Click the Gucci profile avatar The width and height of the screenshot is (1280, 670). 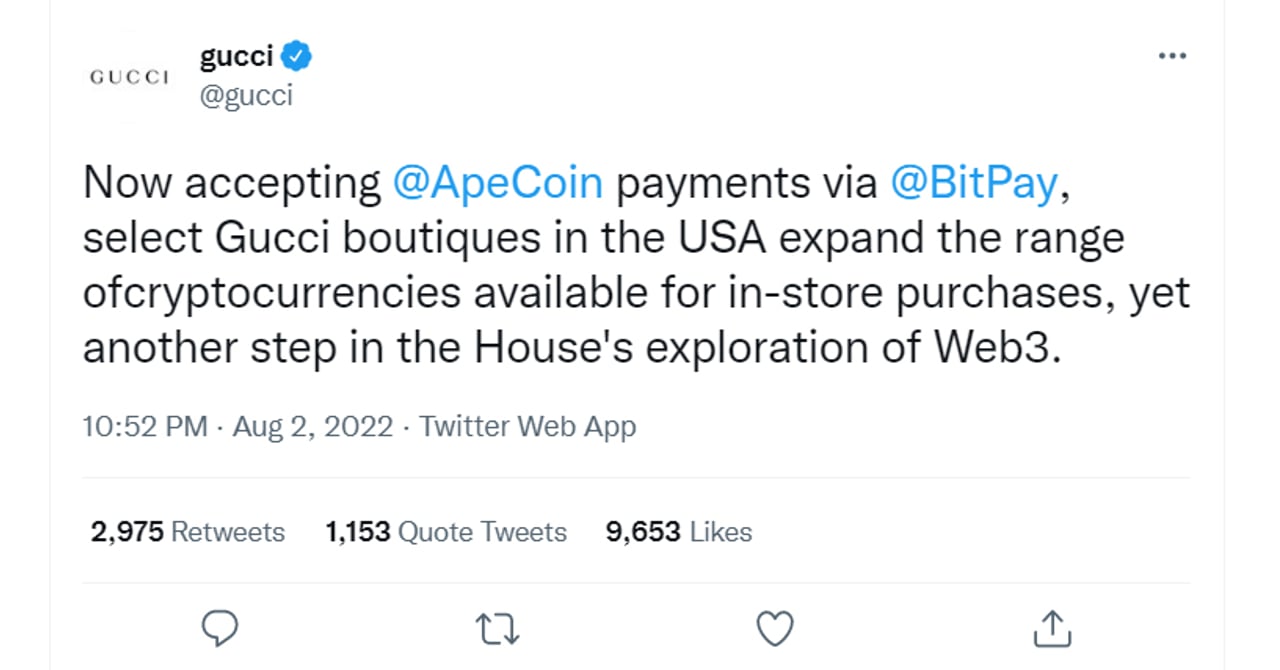[x=127, y=75]
